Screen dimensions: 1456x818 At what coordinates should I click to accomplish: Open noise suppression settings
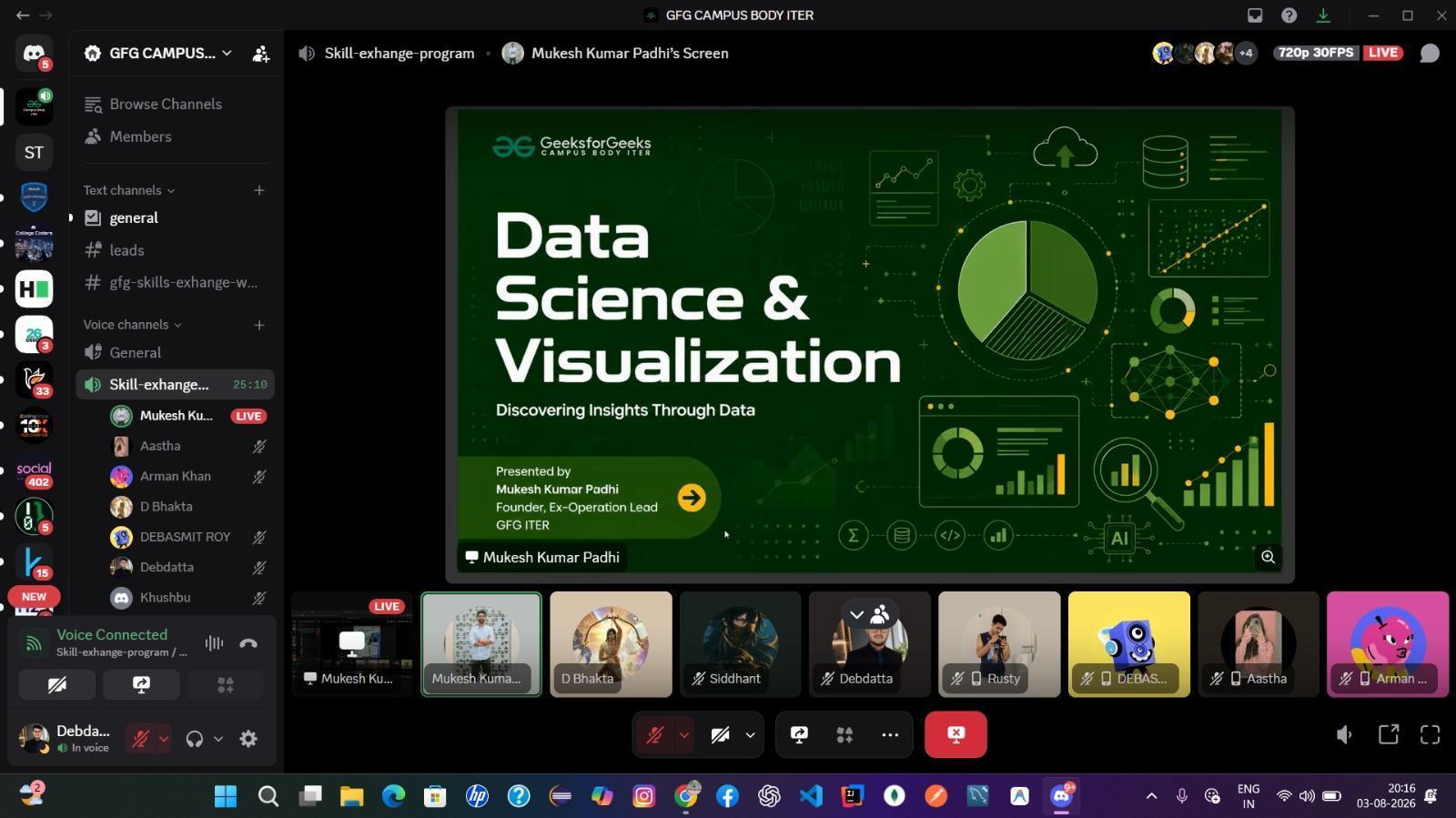tap(214, 643)
